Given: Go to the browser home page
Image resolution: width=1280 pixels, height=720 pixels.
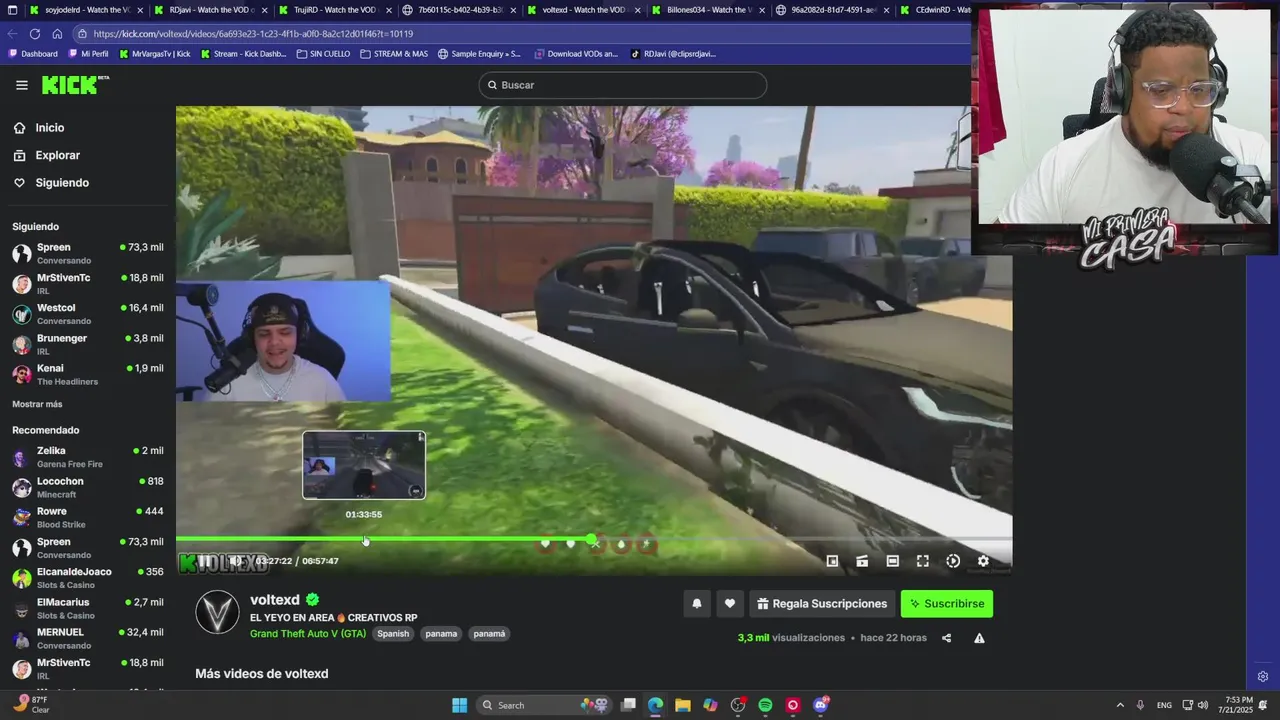Looking at the screenshot, I should coord(57,33).
